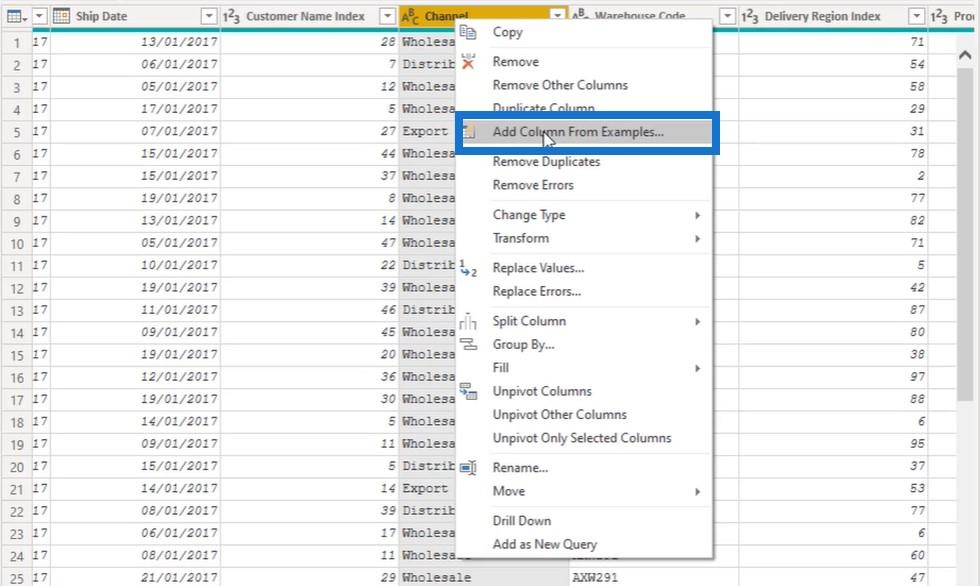
Task: Choose Remove Other Columns
Action: point(560,85)
